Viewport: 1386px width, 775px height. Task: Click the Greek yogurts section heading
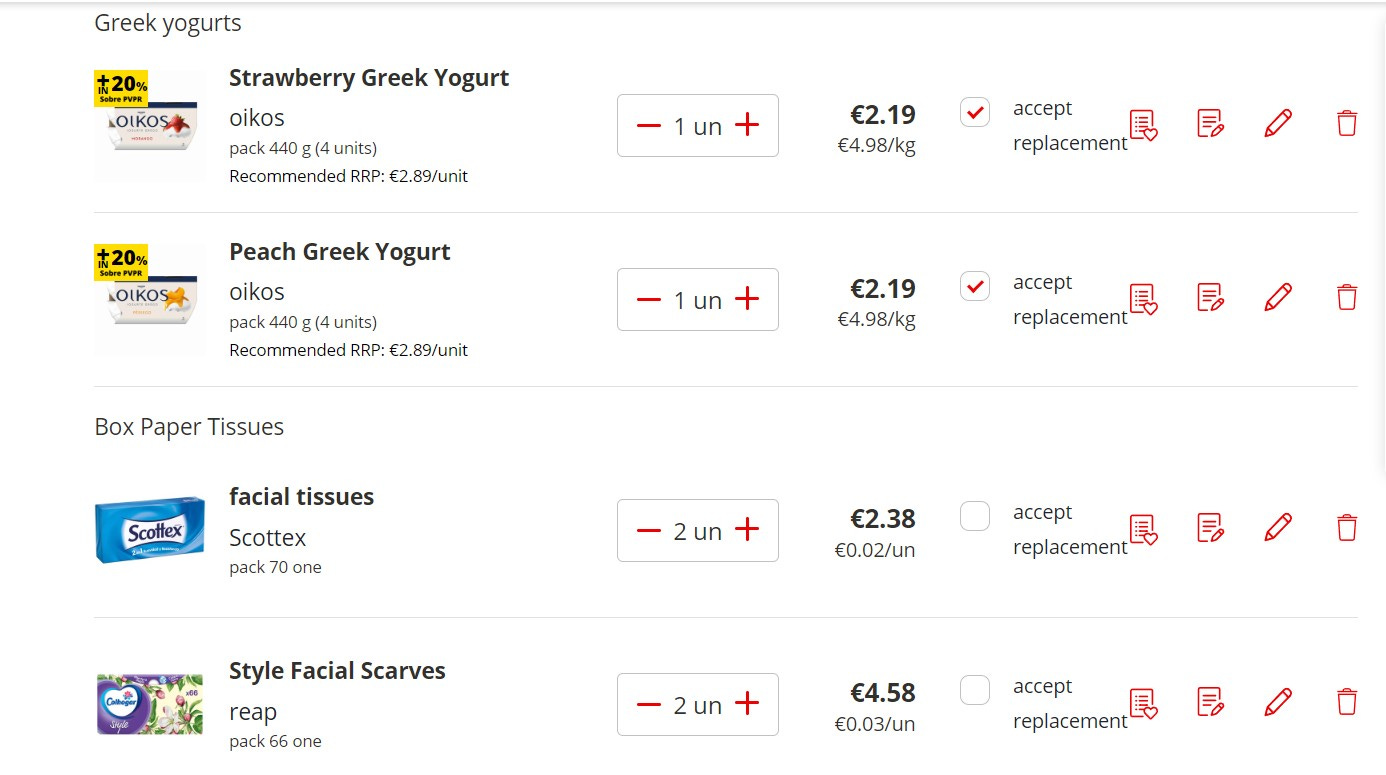[x=167, y=22]
